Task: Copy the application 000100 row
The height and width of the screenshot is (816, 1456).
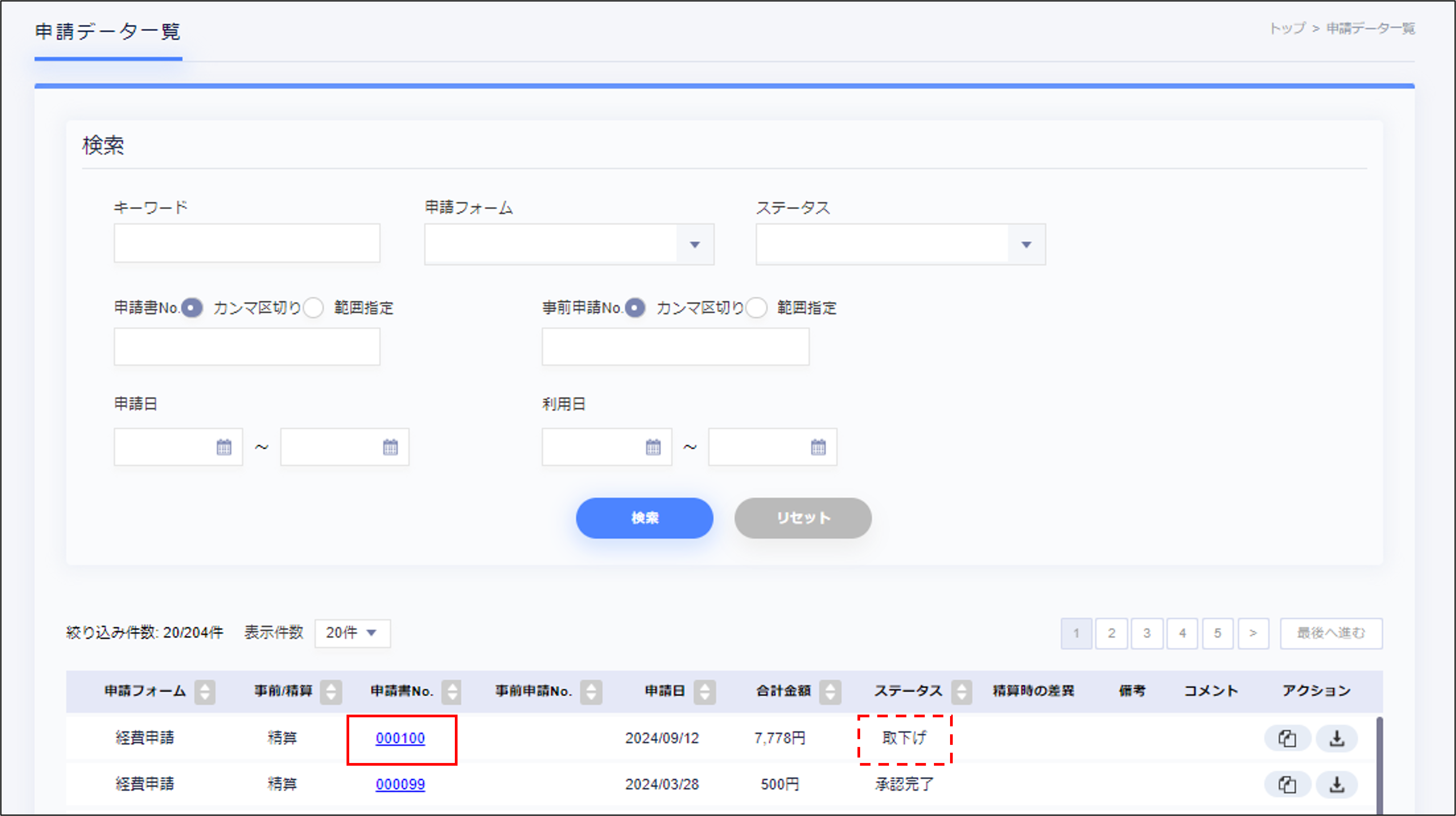Action: tap(1287, 738)
